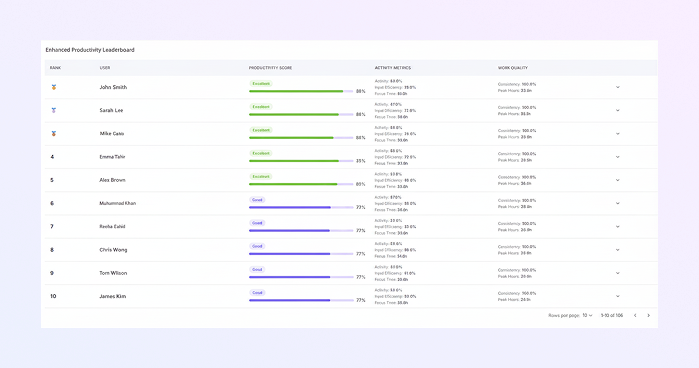
Task: Click Chris Wong's Input Efficiency metric
Action: click(395, 250)
